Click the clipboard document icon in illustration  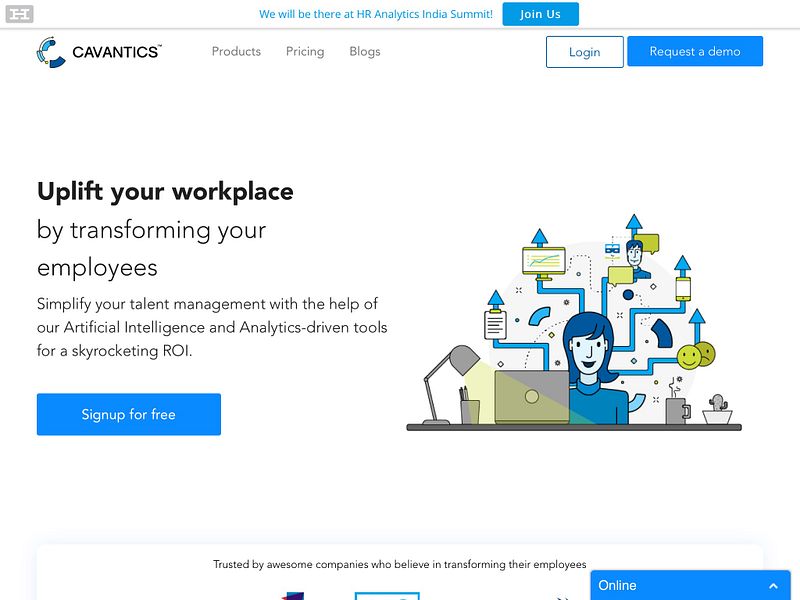[x=495, y=324]
